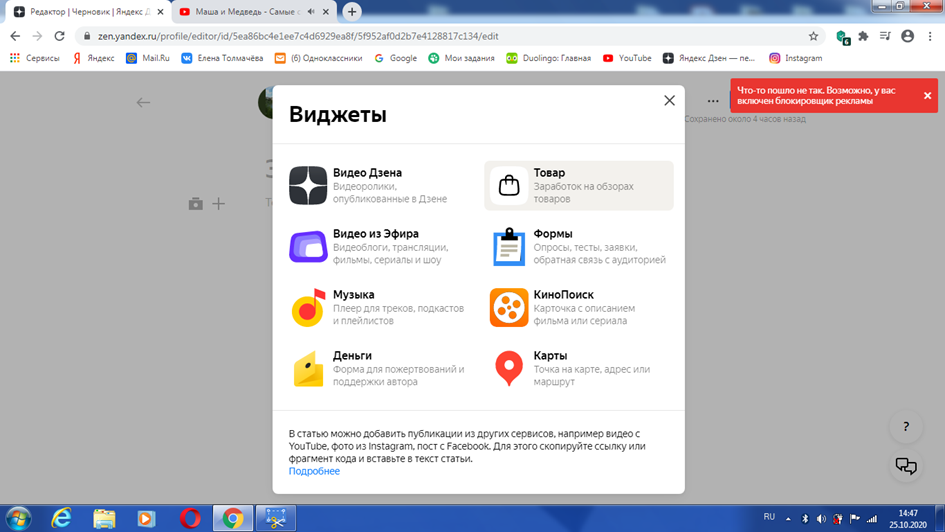
Task: Select the Видео Дзена widget icon
Action: tap(308, 186)
